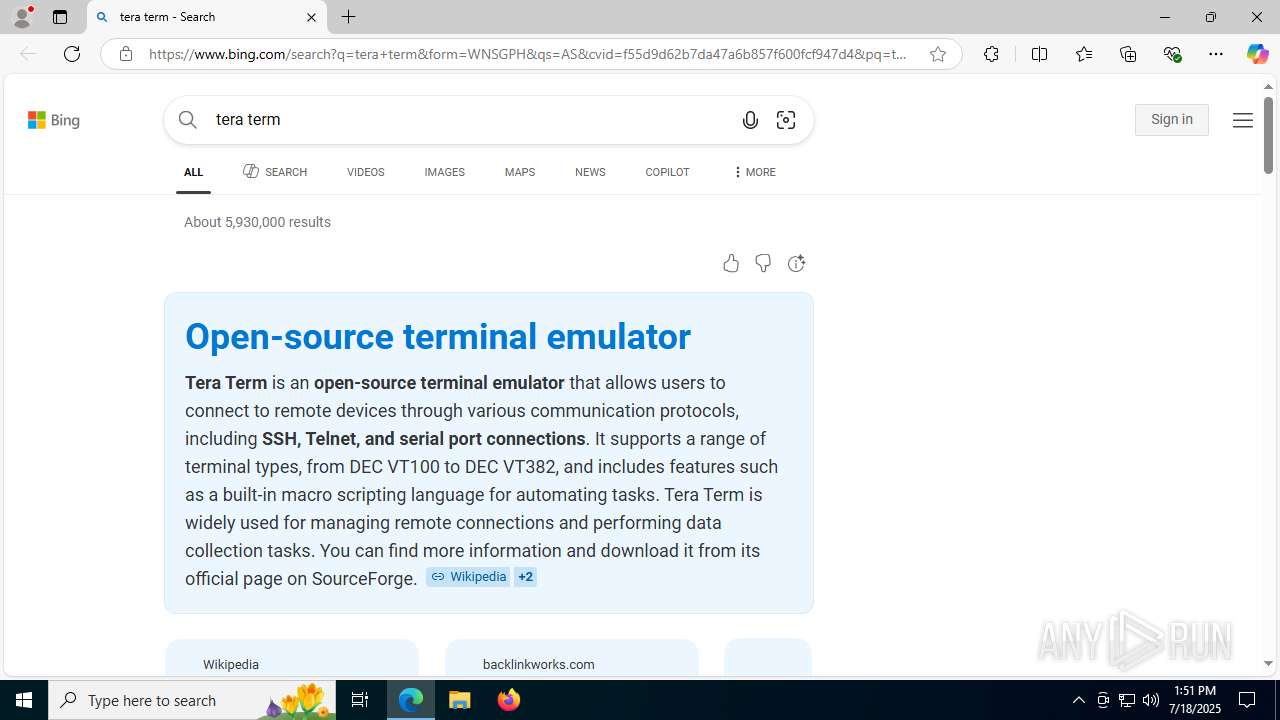Image resolution: width=1280 pixels, height=720 pixels.
Task: Open a new browser tab
Action: point(348,17)
